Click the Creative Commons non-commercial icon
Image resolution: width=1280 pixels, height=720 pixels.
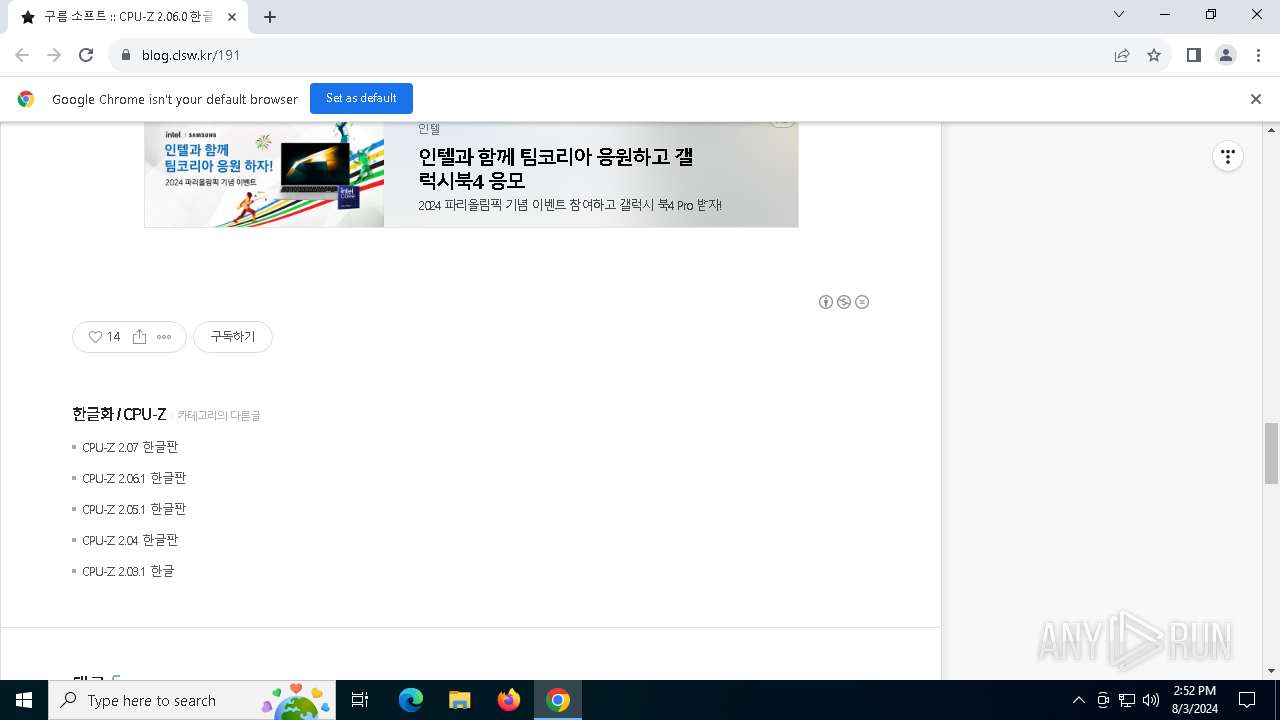click(844, 302)
